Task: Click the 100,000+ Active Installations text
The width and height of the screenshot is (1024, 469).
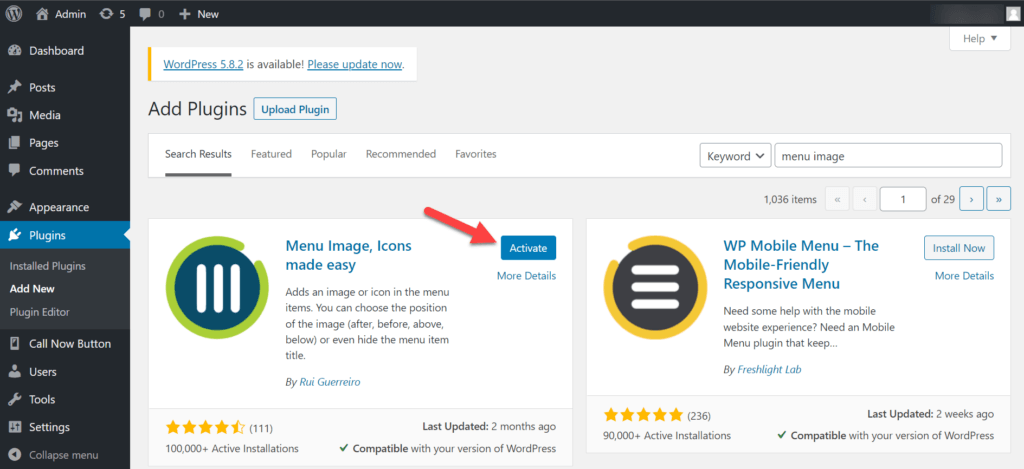Action: click(x=232, y=449)
